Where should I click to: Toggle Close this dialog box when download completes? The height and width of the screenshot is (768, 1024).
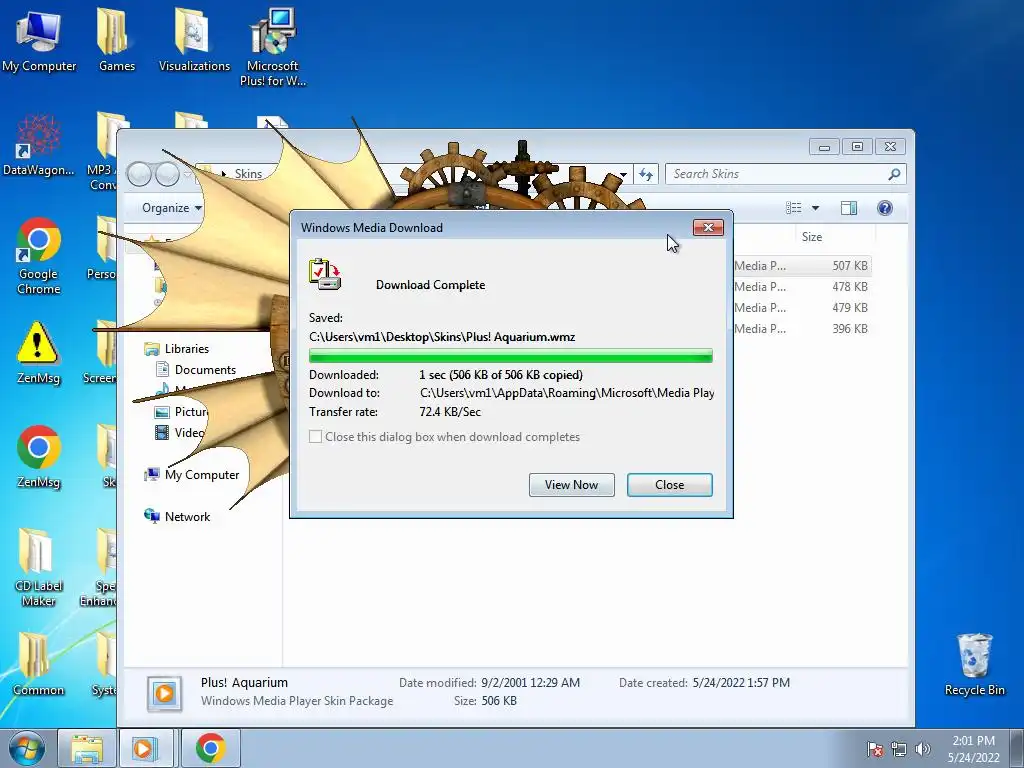(x=315, y=436)
